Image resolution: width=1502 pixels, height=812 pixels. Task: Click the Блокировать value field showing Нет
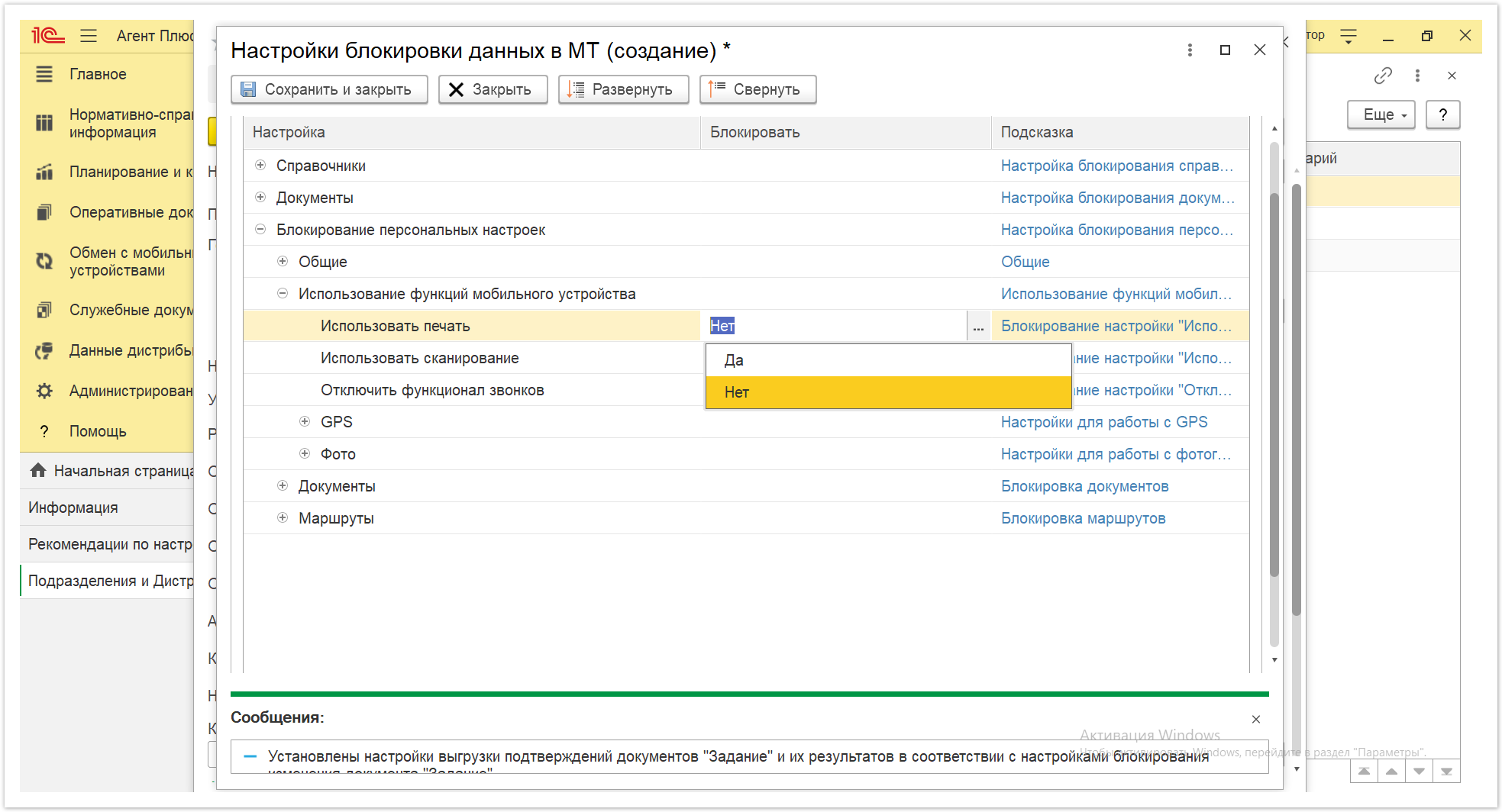click(x=834, y=326)
